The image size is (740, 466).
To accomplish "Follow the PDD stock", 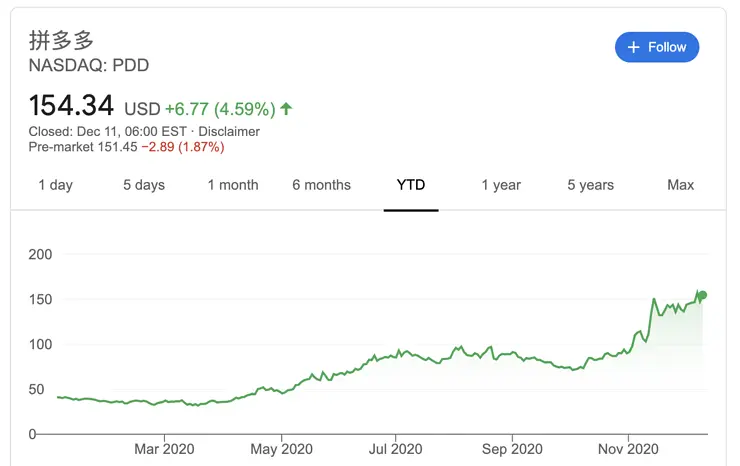I will point(656,47).
